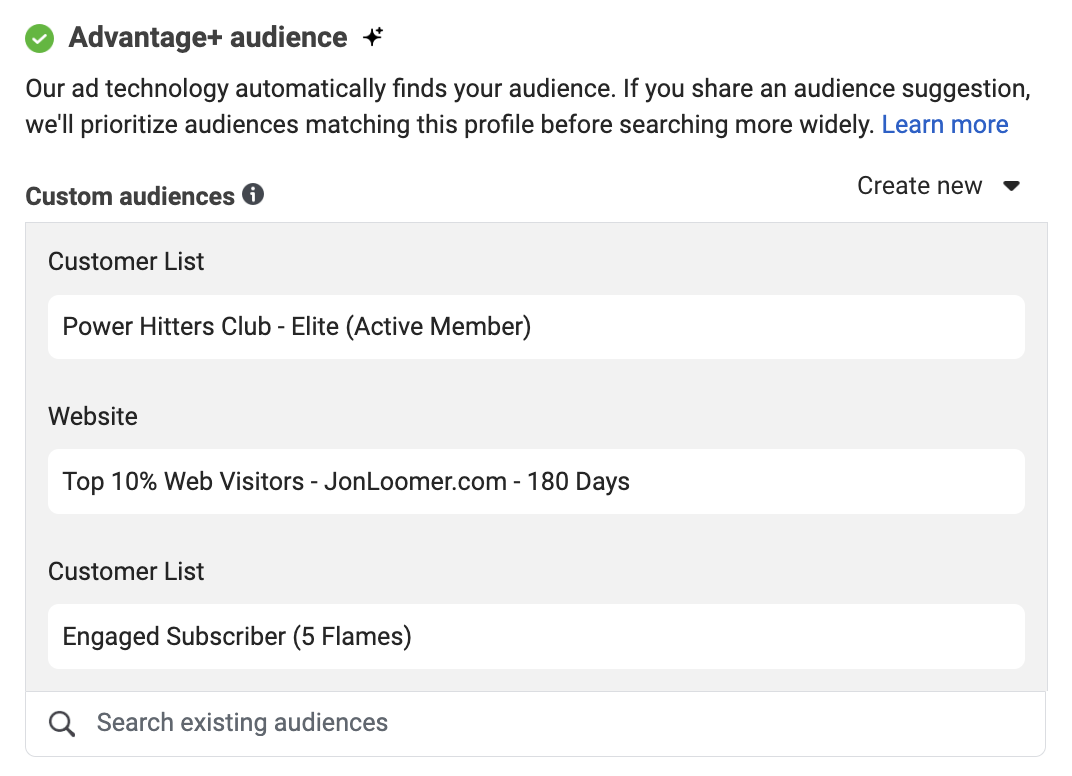
Task: Click the Advantage+ audience heading
Action: [x=208, y=38]
